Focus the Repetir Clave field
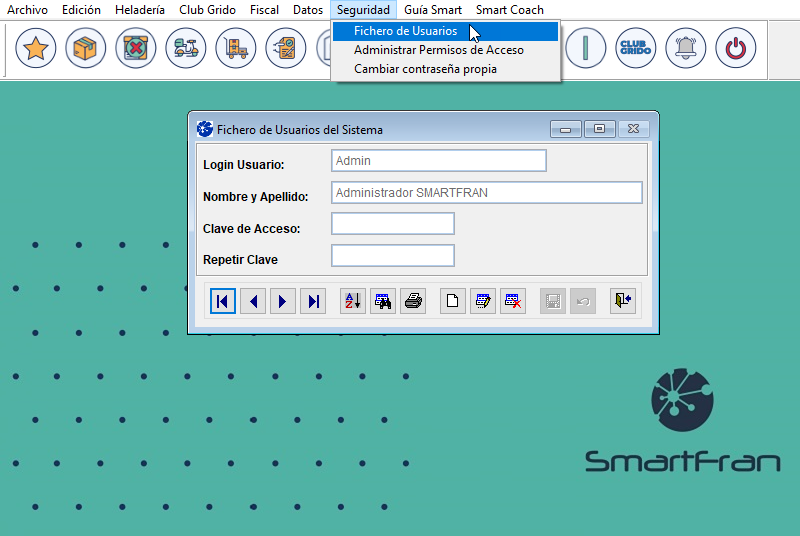Viewport: 800px width, 536px height. (x=393, y=256)
